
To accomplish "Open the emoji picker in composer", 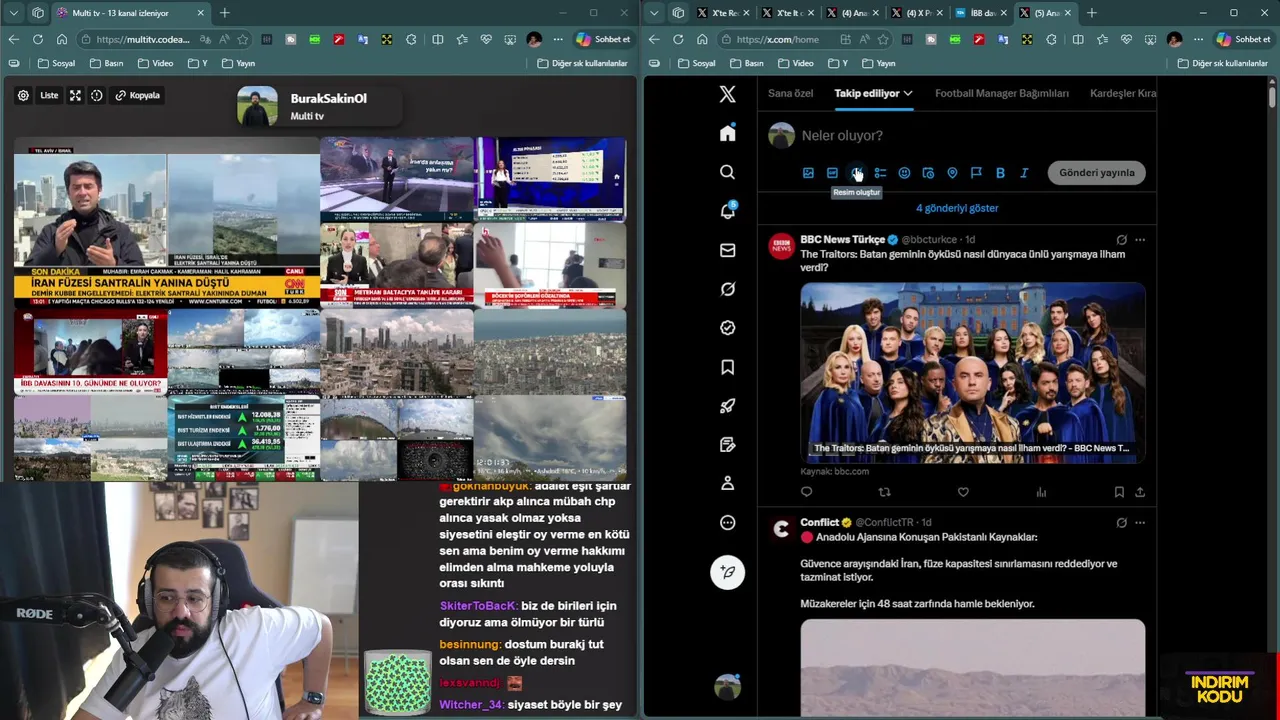I will click(904, 173).
